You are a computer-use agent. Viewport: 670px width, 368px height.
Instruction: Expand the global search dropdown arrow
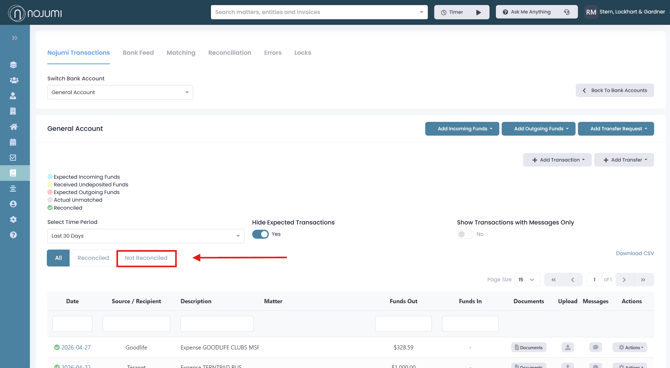coord(421,12)
